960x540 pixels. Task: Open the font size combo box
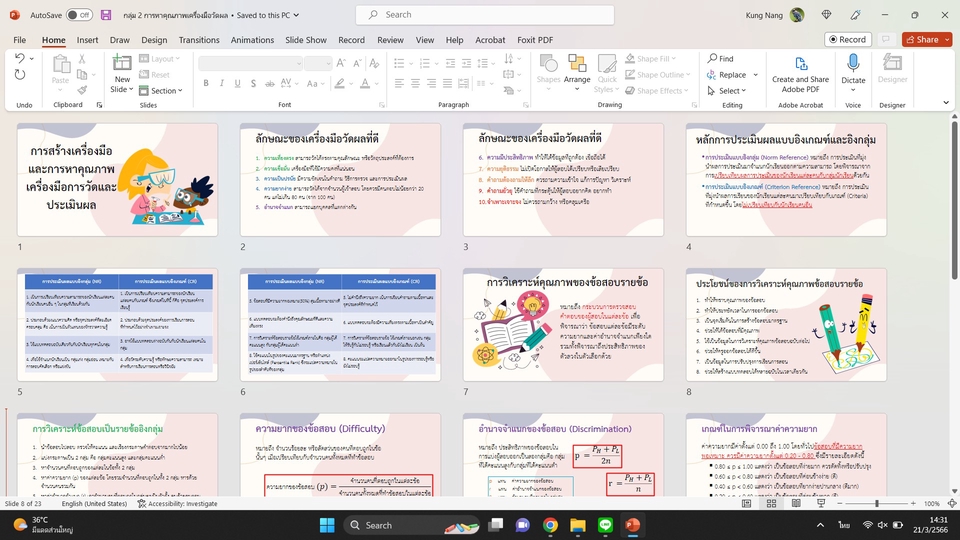coord(318,63)
